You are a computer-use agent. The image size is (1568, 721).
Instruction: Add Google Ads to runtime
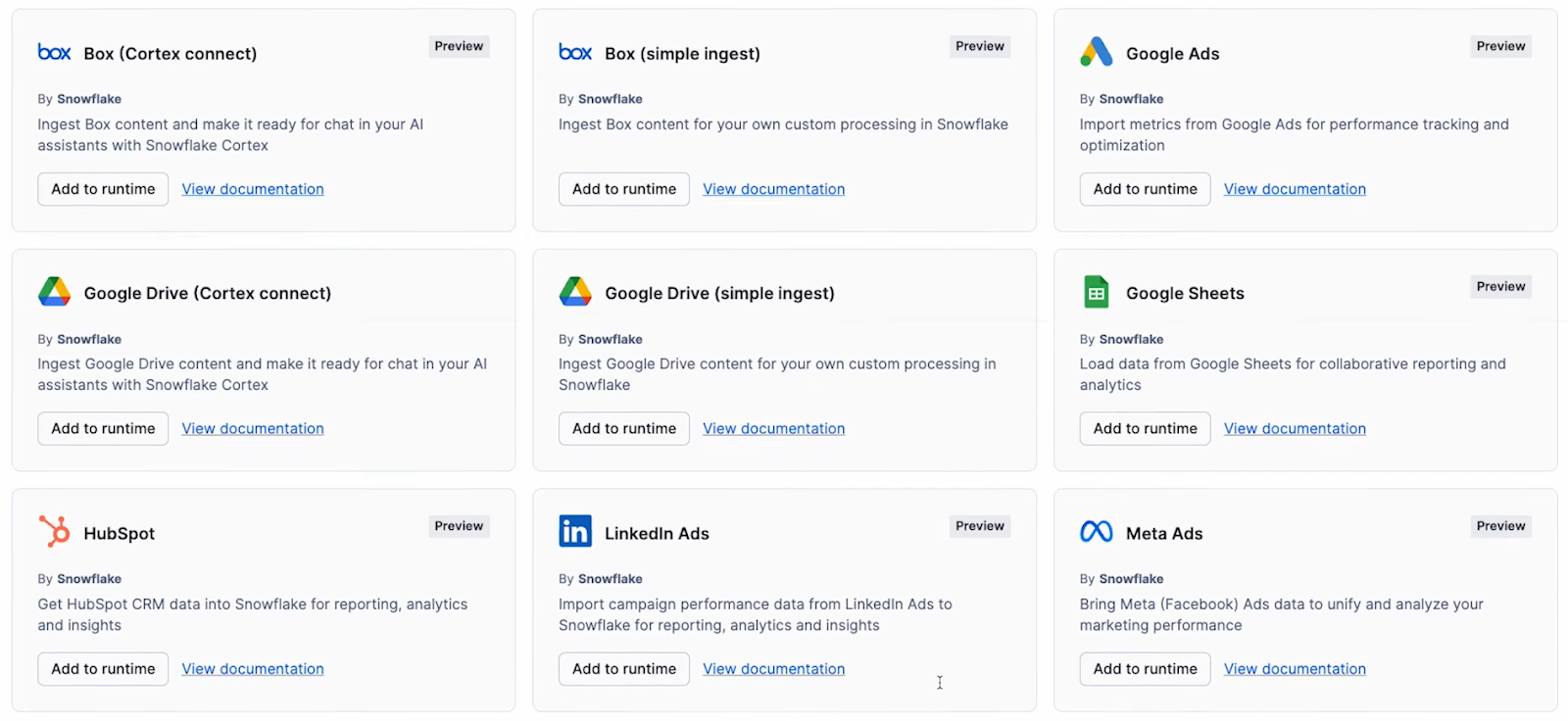tap(1145, 189)
